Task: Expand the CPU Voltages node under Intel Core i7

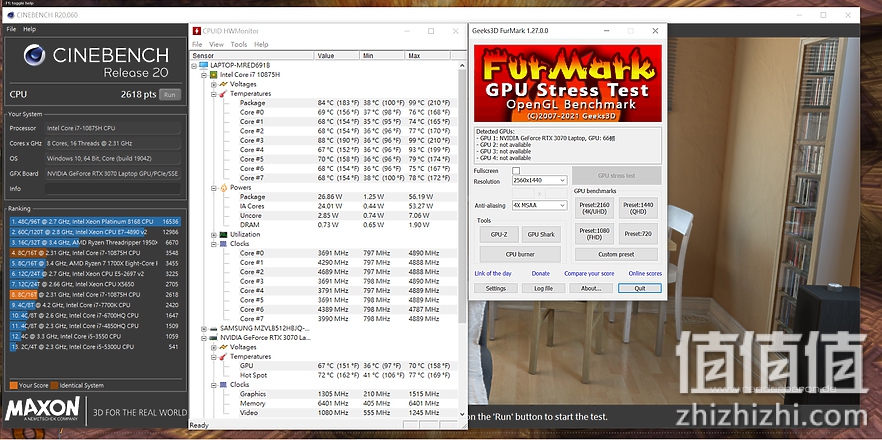Action: tap(214, 84)
